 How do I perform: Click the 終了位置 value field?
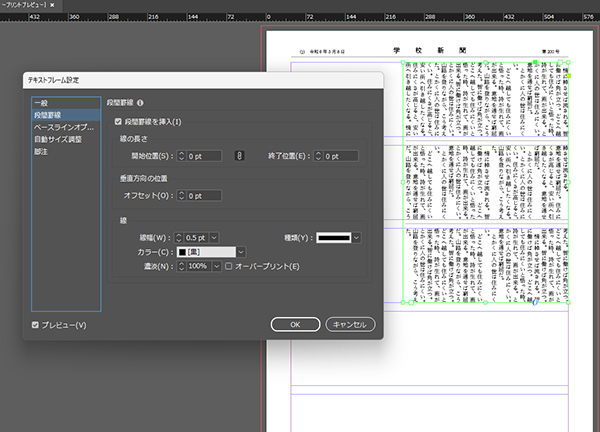pyautogui.click(x=341, y=156)
